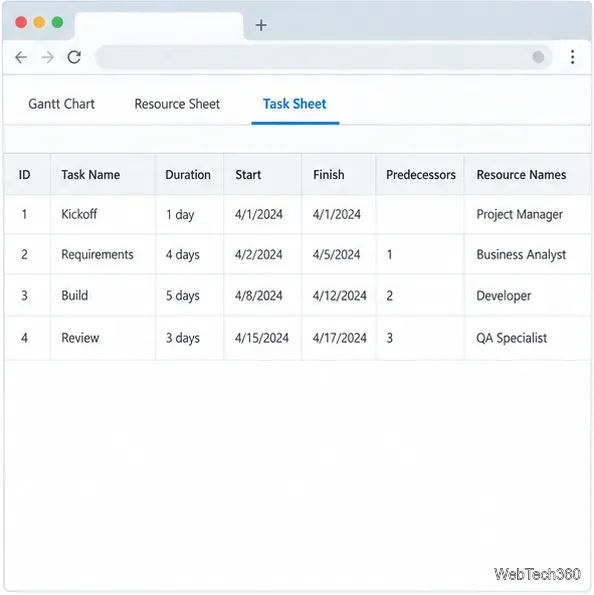Select the Requirements task name cell
This screenshot has width=594, height=595.
[x=102, y=254]
